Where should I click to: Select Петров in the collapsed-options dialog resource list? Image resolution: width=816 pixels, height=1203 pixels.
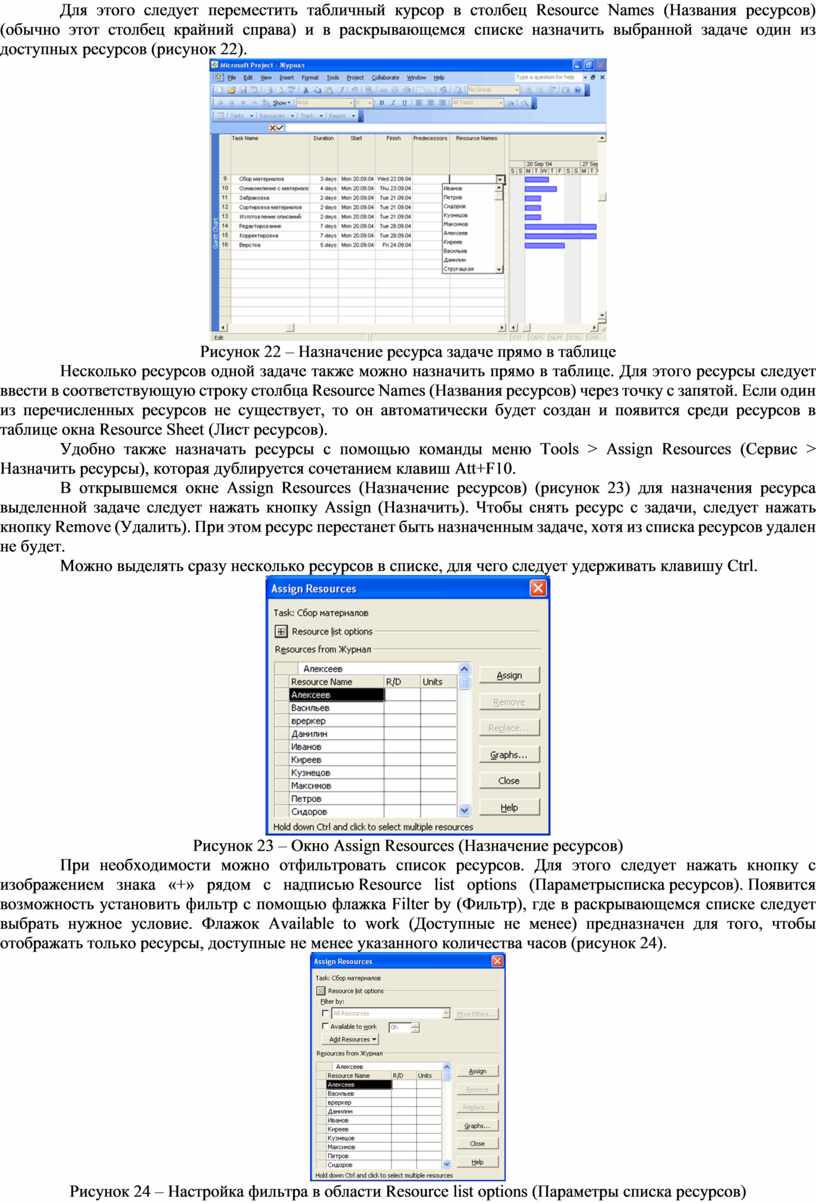click(336, 798)
